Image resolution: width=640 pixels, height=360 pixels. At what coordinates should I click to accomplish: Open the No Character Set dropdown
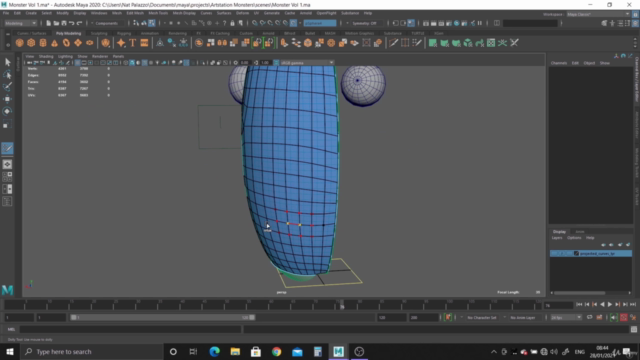click(482, 317)
